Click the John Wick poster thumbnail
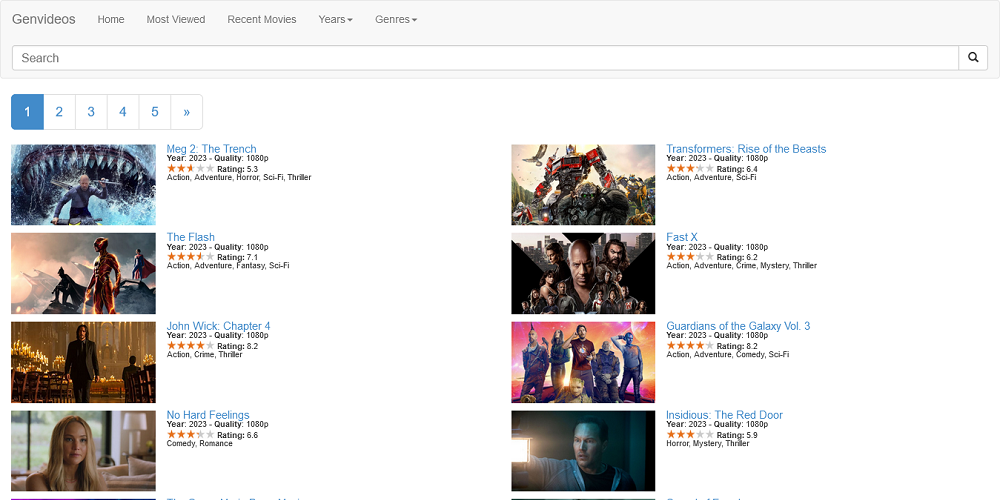Image resolution: width=1000 pixels, height=500 pixels. point(84,362)
